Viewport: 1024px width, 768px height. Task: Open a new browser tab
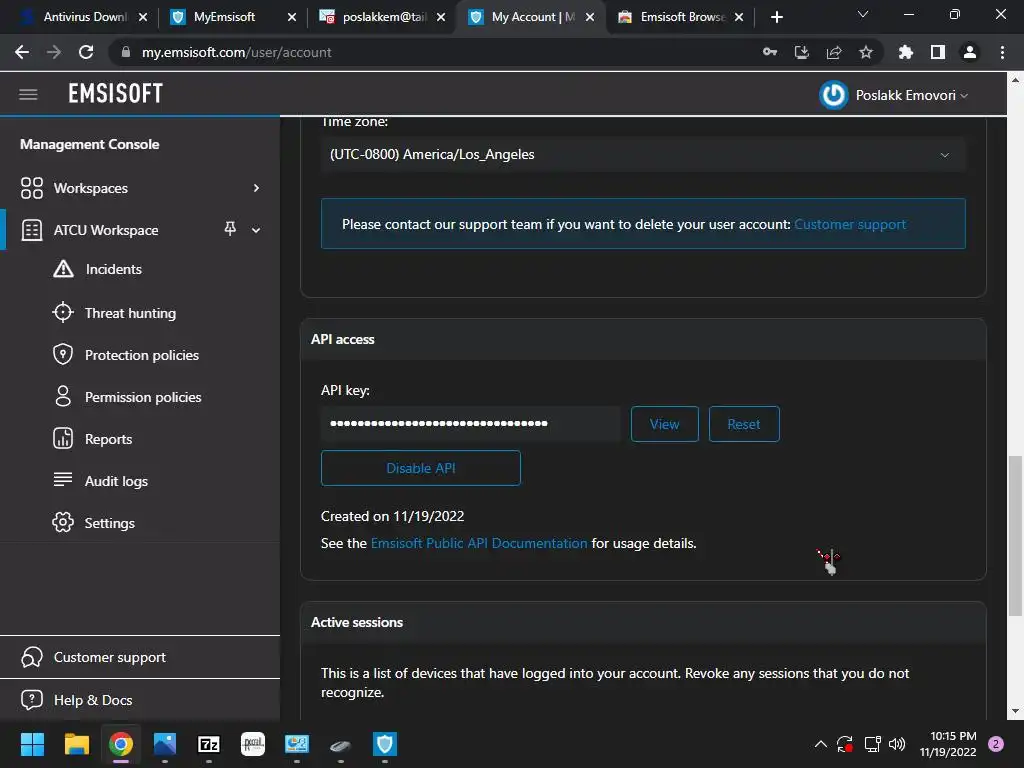(776, 17)
